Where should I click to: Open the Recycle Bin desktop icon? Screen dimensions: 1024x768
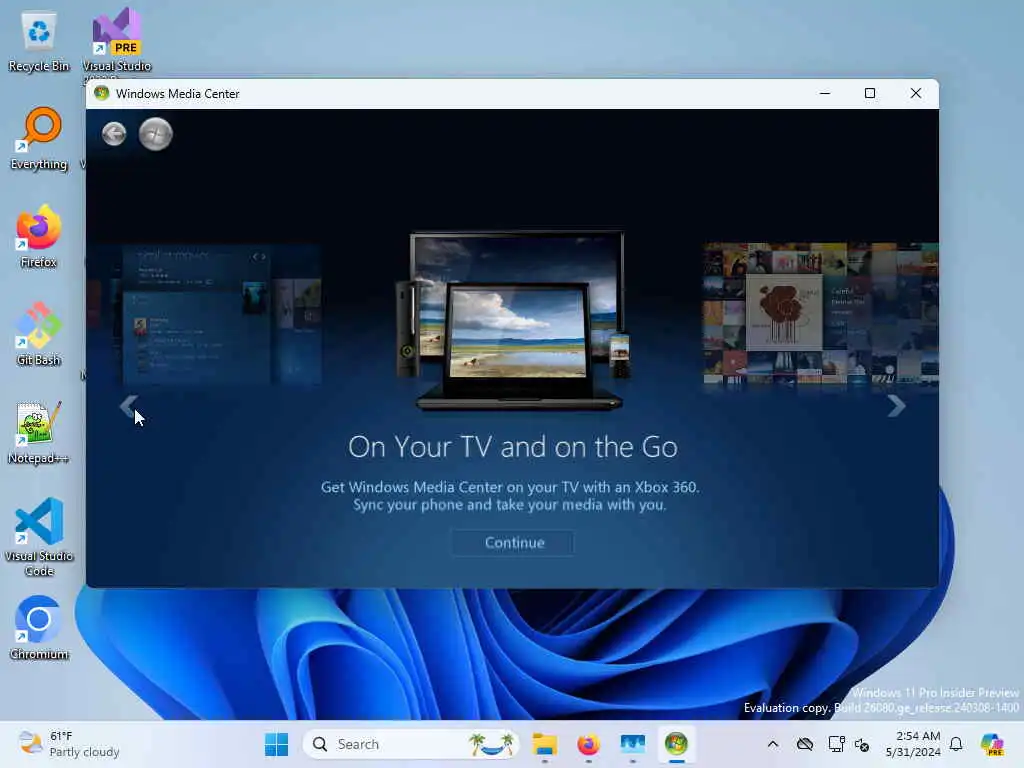39,42
